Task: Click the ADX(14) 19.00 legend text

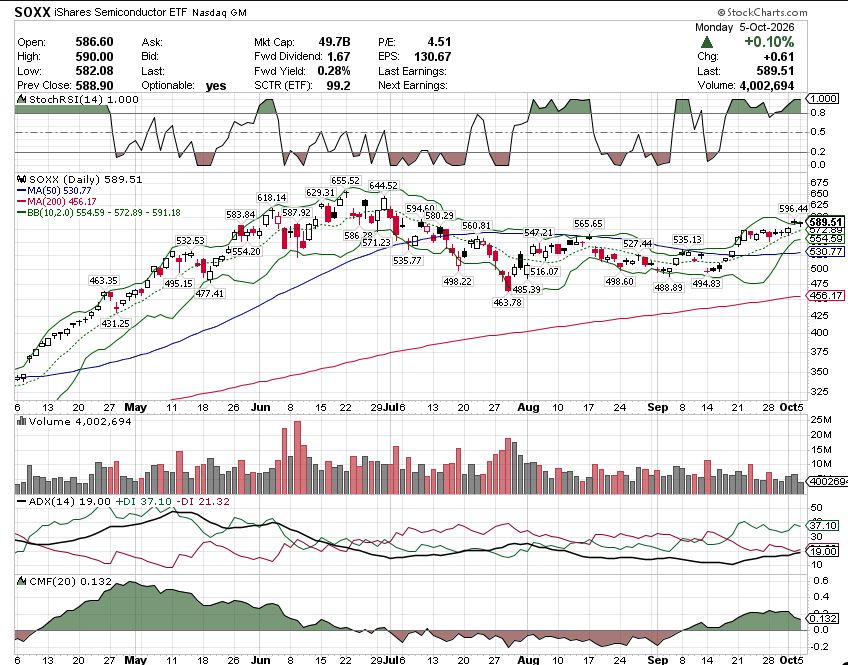Action: (69, 502)
